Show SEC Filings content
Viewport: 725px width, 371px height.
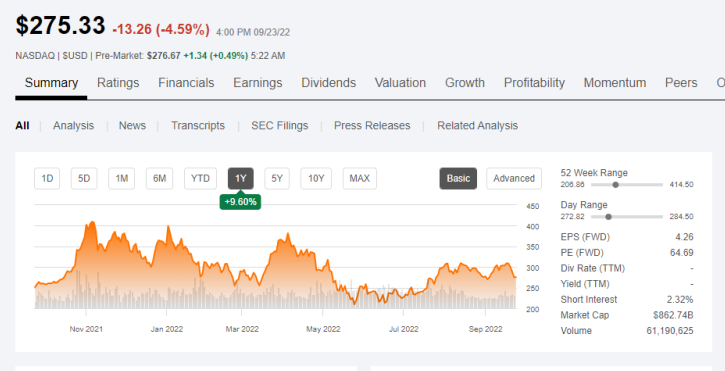[279, 125]
